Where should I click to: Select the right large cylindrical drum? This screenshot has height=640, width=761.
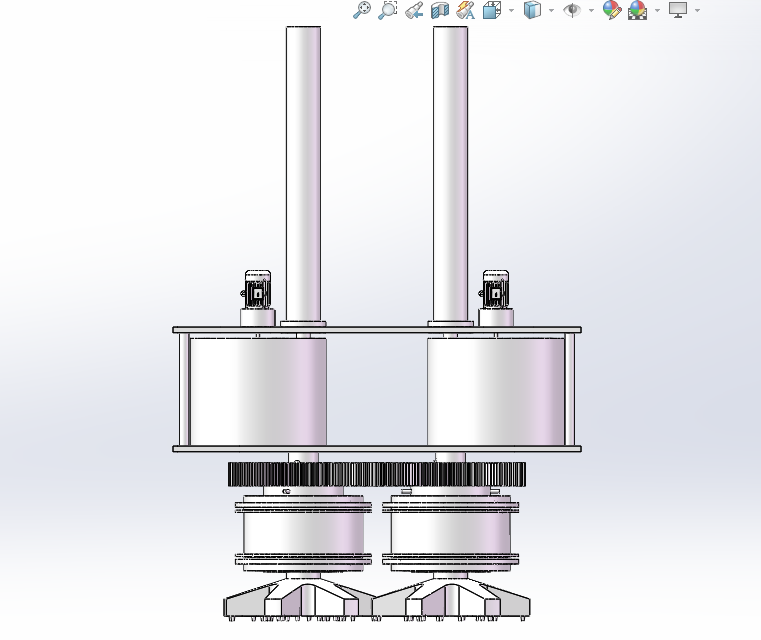(x=496, y=392)
